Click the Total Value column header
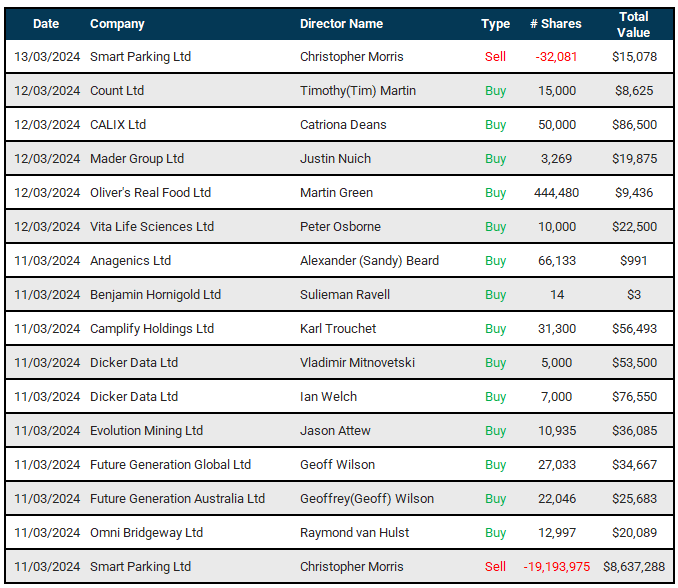The height and width of the screenshot is (588, 678). [633, 24]
